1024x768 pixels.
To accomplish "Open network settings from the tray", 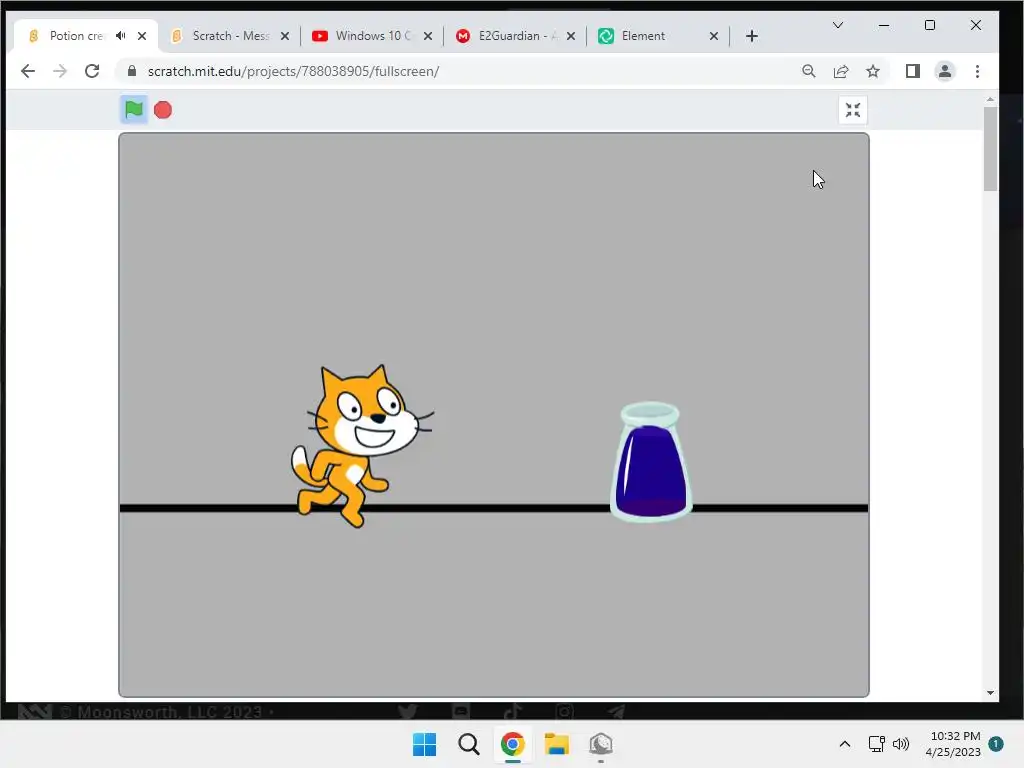I will pos(876,744).
